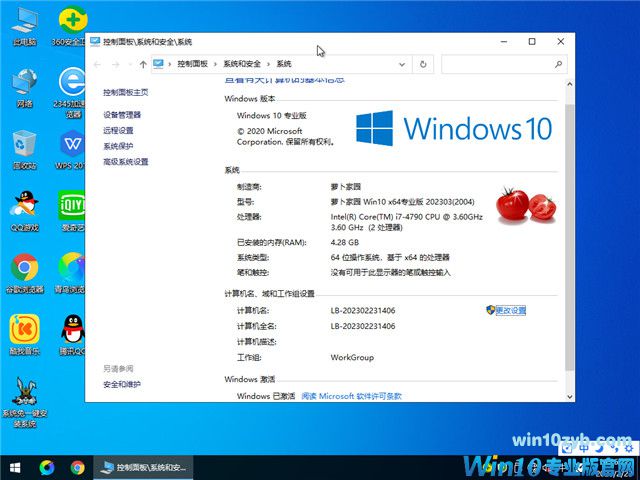Launch Chrome from the taskbar
The width and height of the screenshot is (640, 480).
[77, 468]
